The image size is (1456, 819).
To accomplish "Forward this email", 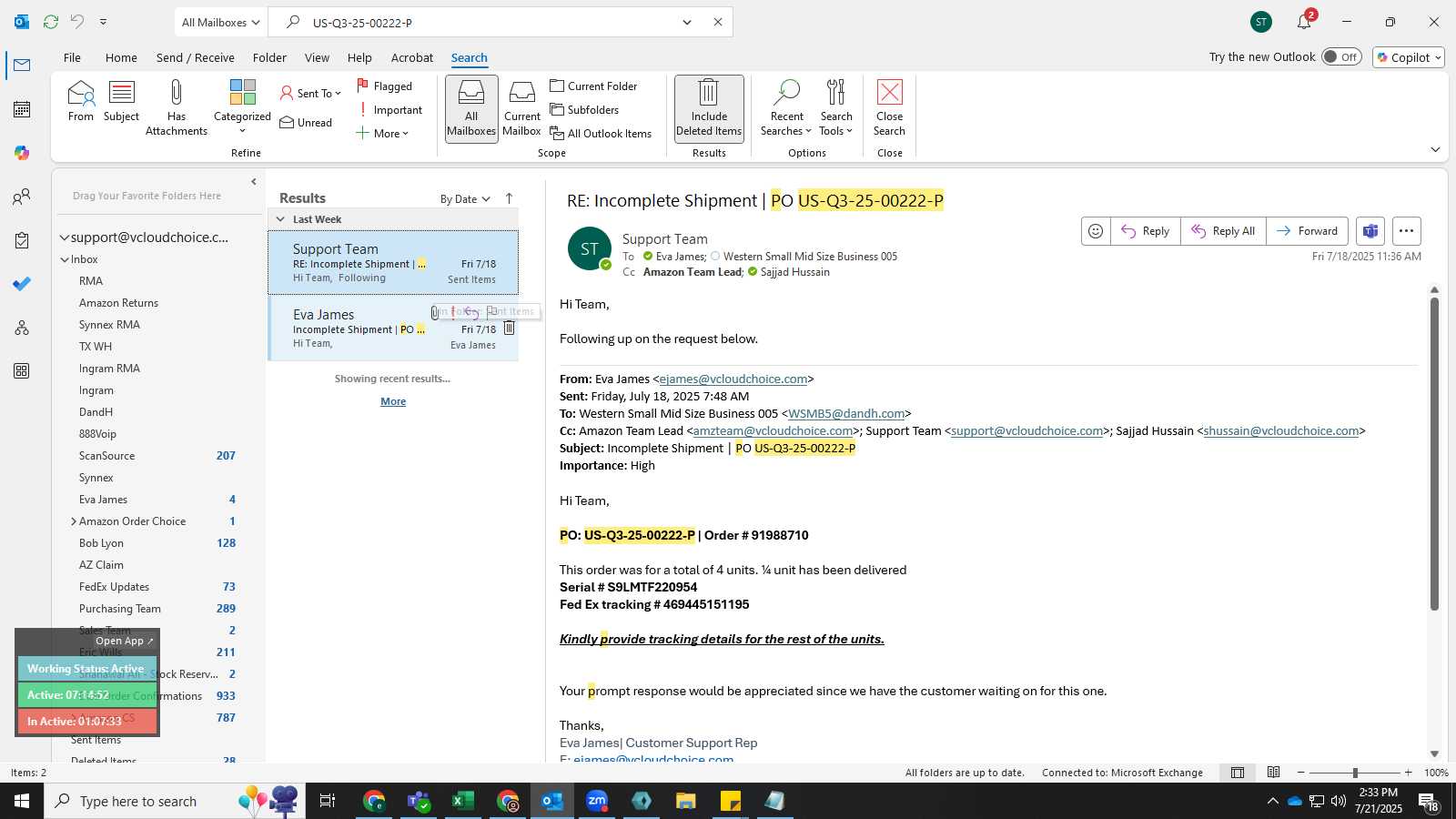I will [x=1307, y=231].
